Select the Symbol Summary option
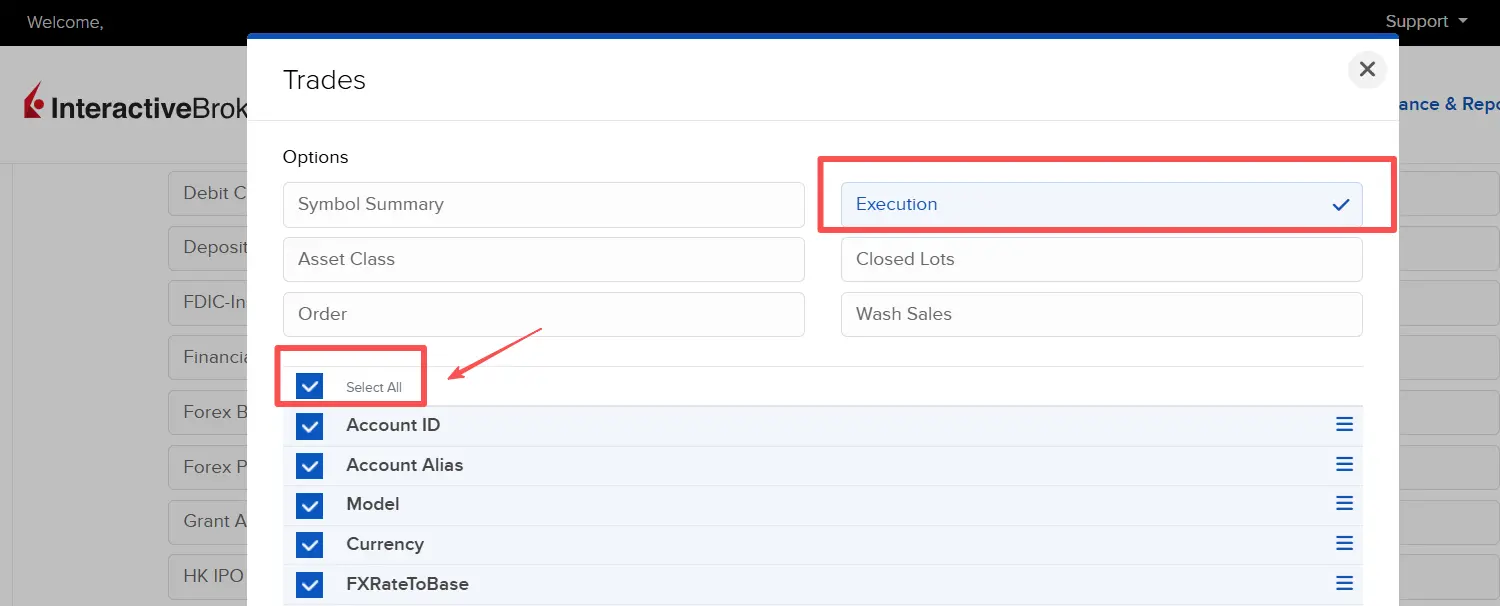Viewport: 1500px width, 606px height. (x=543, y=205)
